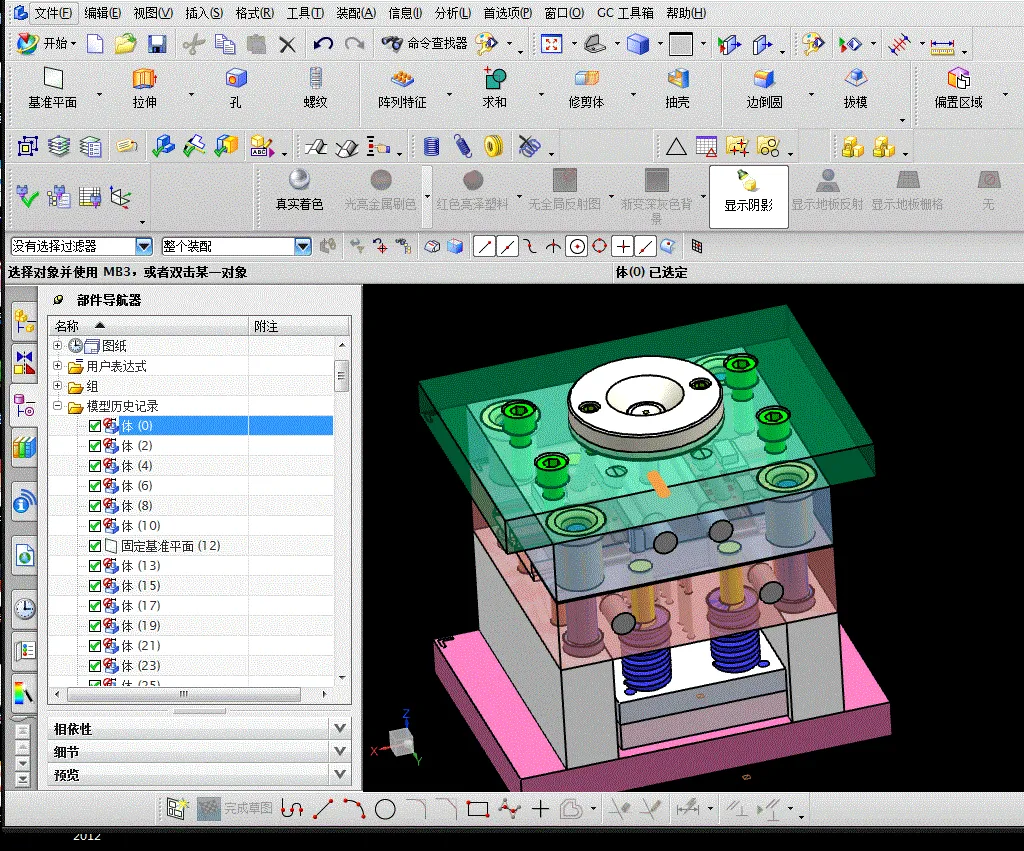
Task: Toggle Show Shadows (显示阴影)
Action: click(x=748, y=196)
